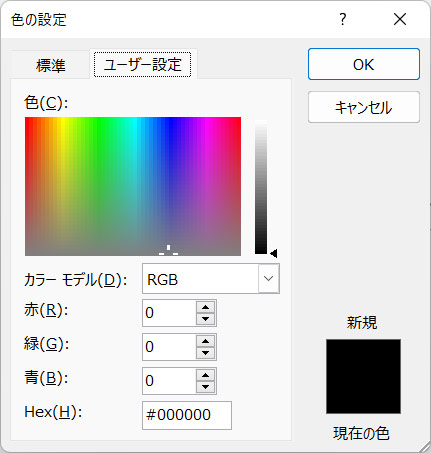Increase the 緑(G) value with up arrow
This screenshot has height=453, width=431.
click(205, 341)
